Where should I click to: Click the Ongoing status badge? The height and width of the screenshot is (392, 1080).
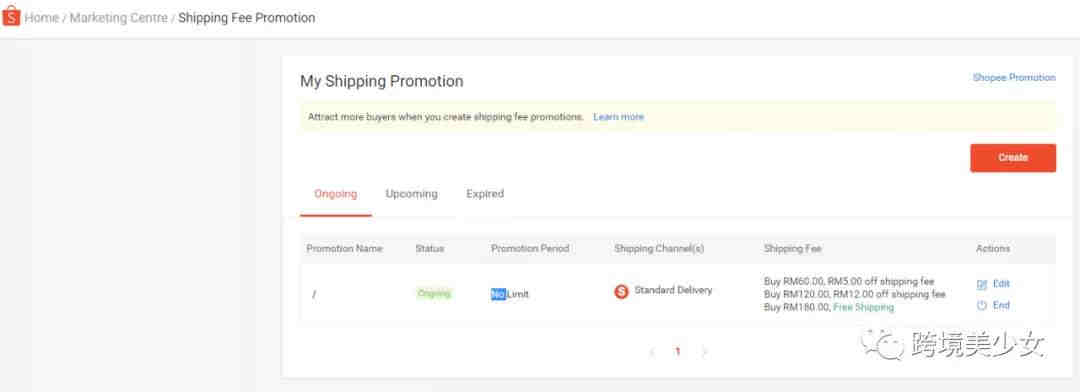[434, 293]
